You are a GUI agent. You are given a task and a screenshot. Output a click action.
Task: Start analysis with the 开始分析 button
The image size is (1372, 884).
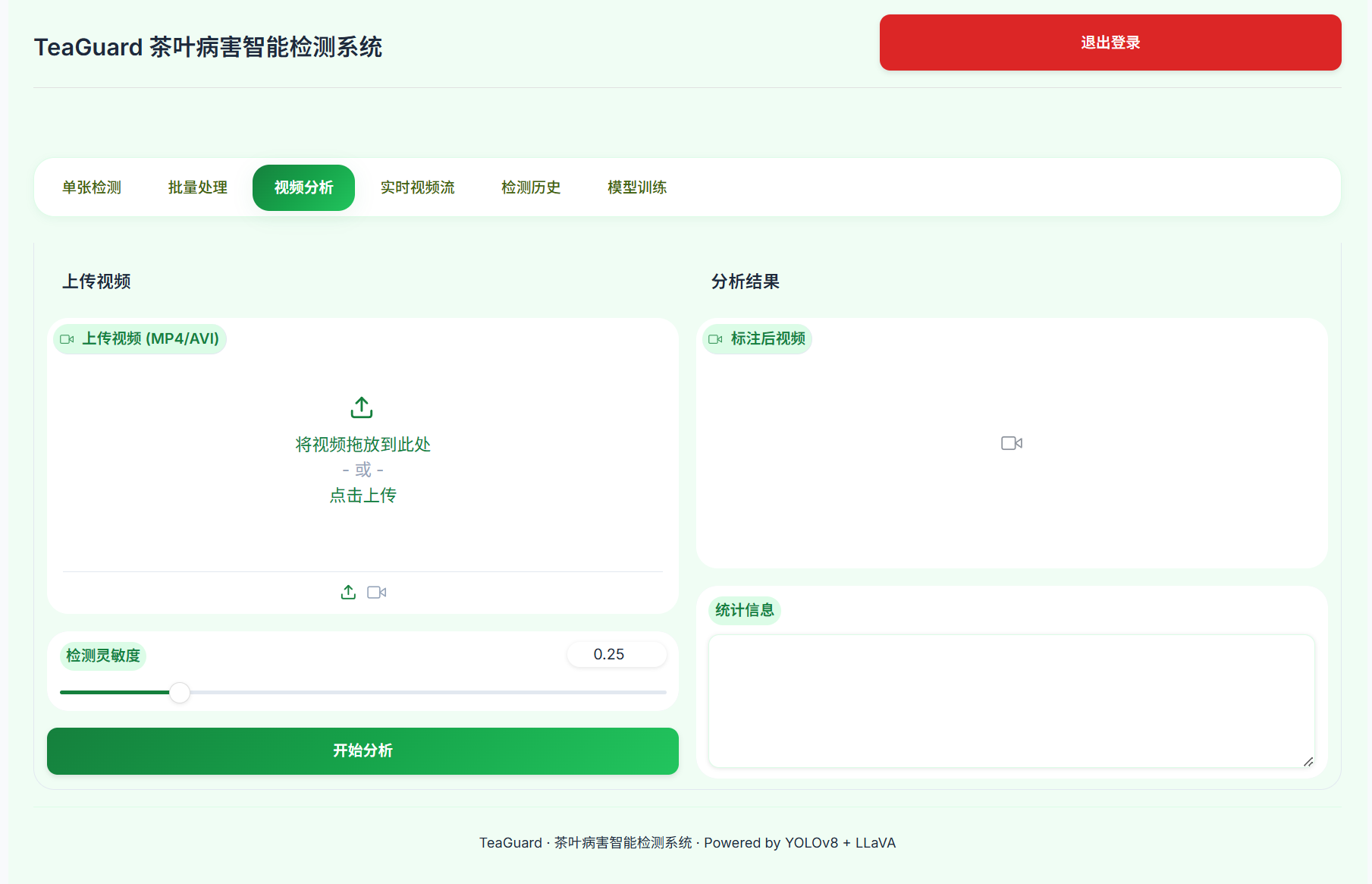pos(363,751)
